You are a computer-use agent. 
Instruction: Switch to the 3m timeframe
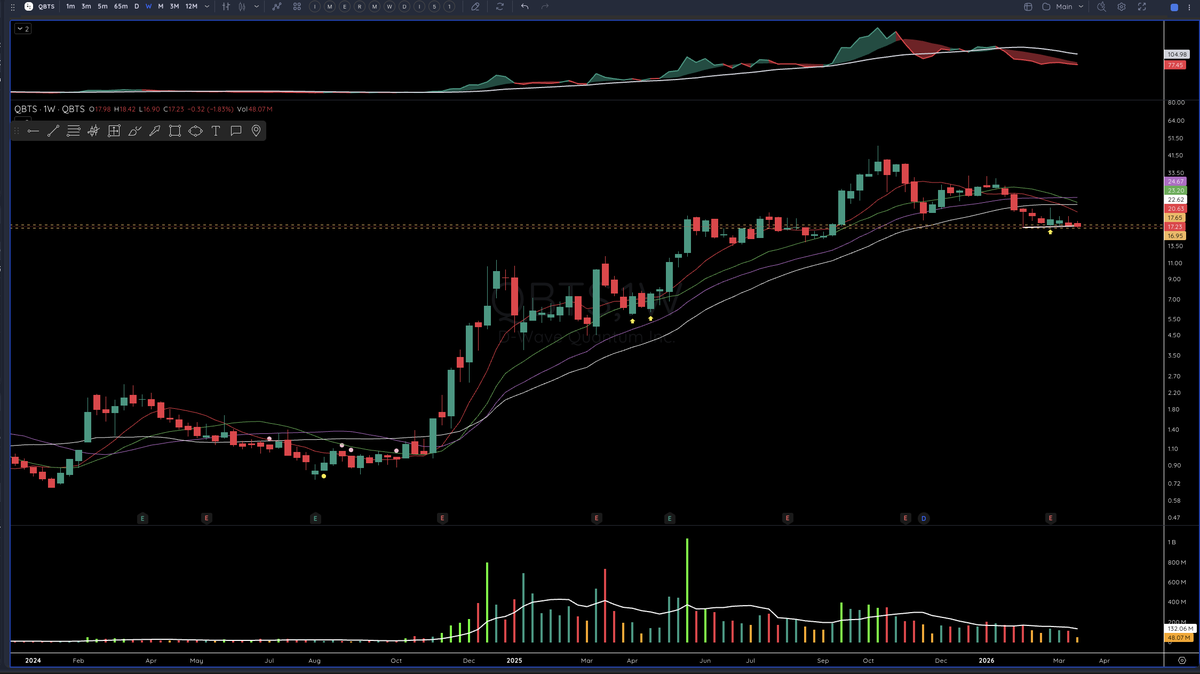click(x=86, y=7)
